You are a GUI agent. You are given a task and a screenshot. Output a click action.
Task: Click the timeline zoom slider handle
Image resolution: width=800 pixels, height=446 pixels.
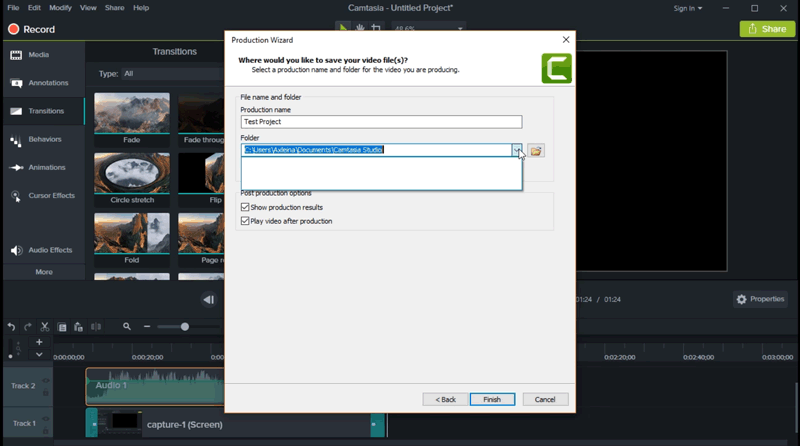click(185, 326)
